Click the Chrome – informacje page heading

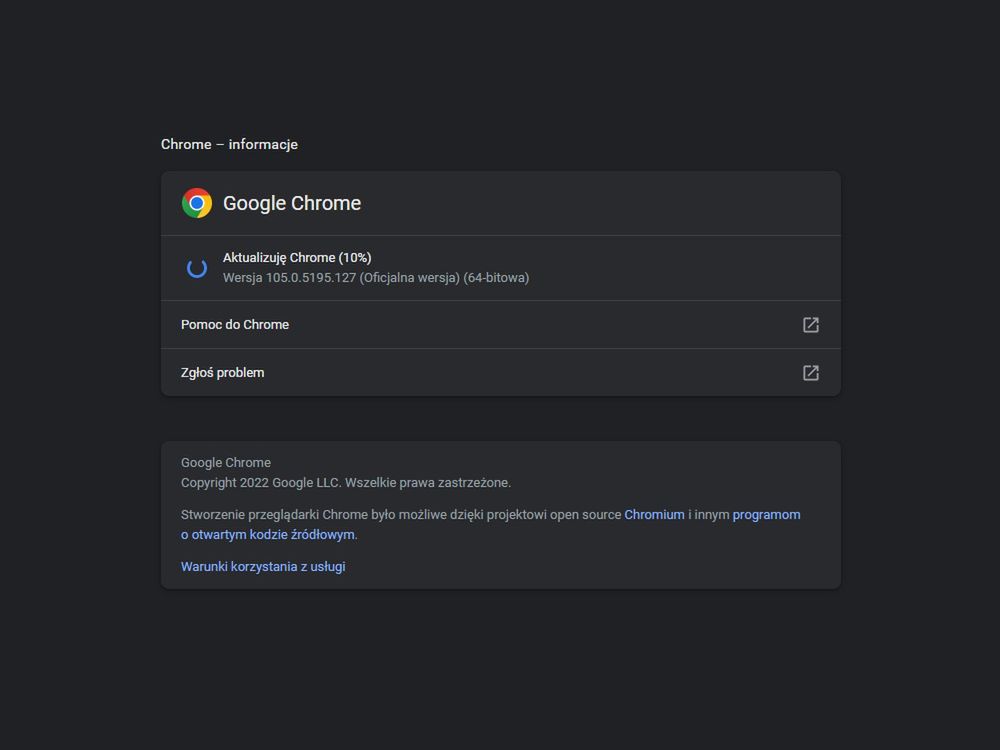pos(229,144)
